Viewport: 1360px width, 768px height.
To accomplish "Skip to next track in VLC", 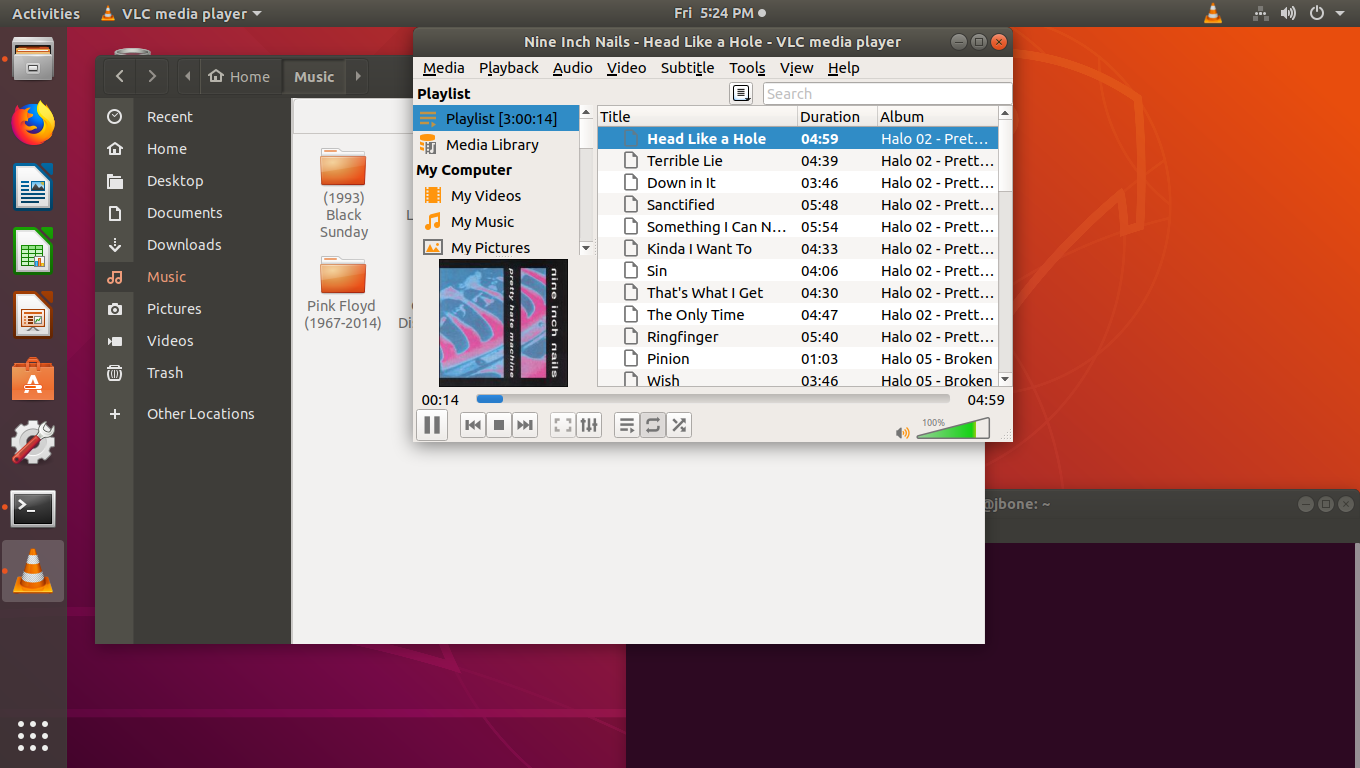I will coord(525,425).
